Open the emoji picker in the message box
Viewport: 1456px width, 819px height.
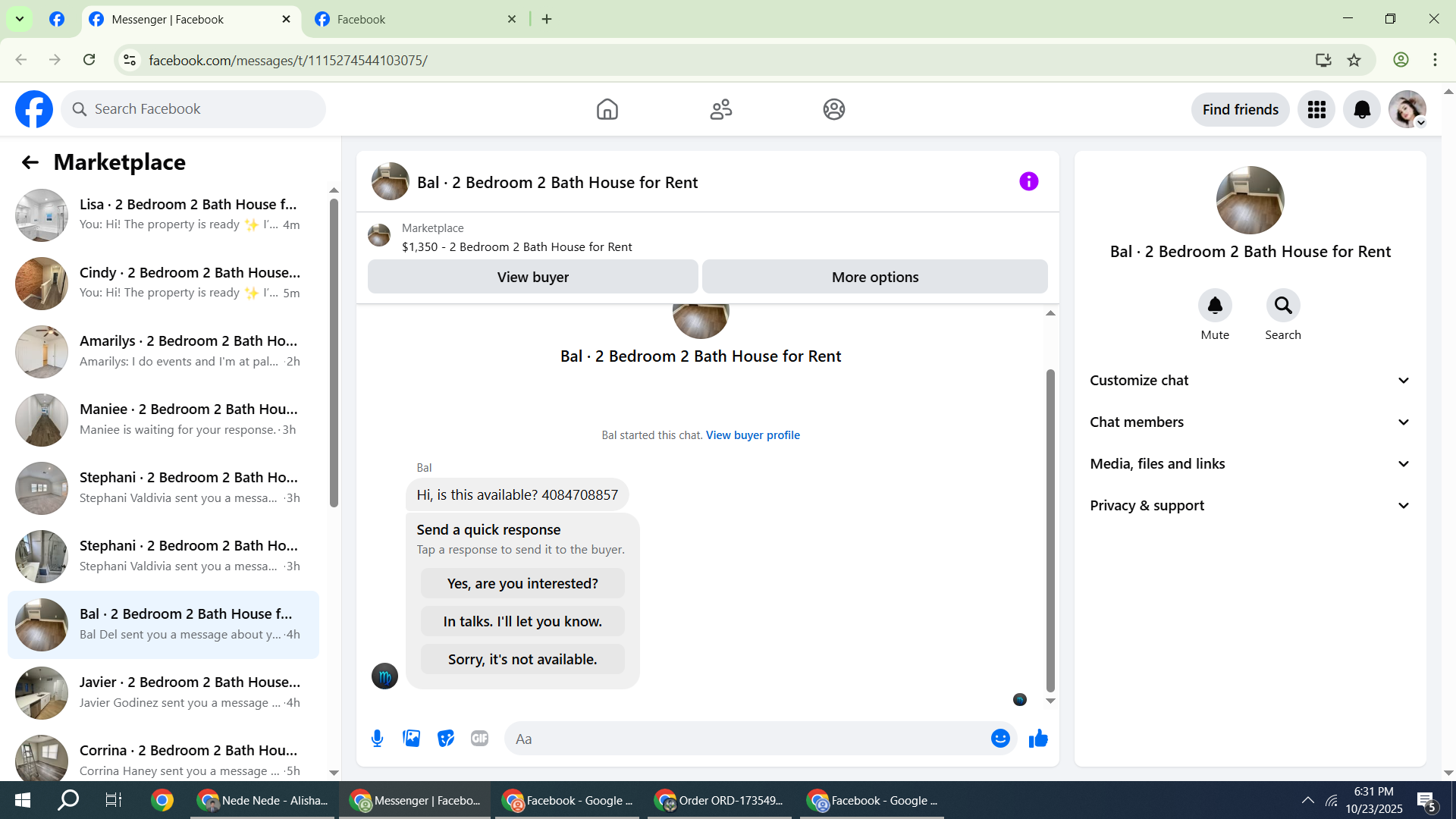click(x=1000, y=739)
